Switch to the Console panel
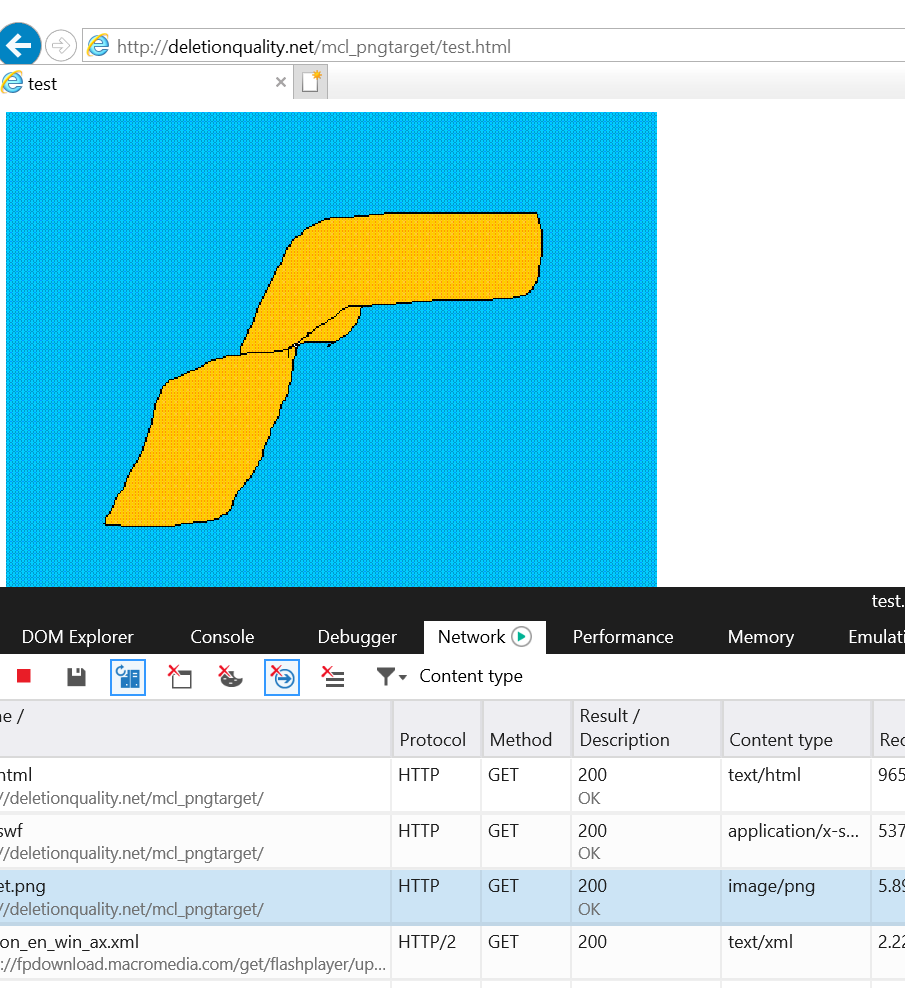 point(221,637)
